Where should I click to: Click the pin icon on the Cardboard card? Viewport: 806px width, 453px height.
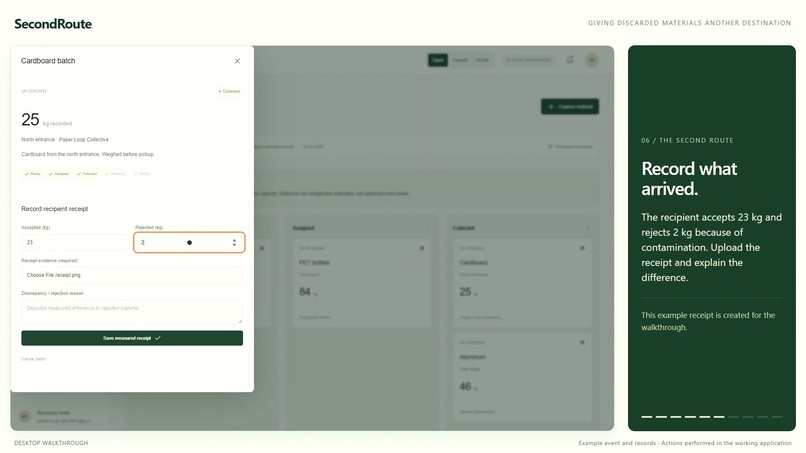(x=582, y=248)
